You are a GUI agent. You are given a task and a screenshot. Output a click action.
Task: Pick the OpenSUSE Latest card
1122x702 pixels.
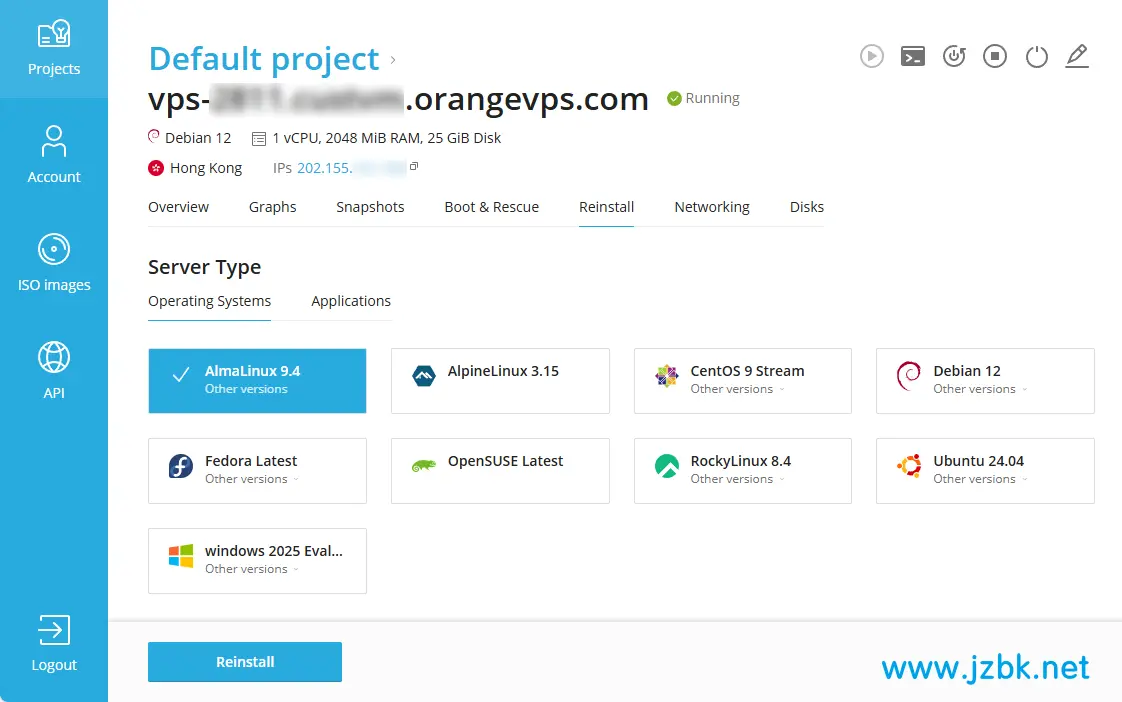[500, 471]
